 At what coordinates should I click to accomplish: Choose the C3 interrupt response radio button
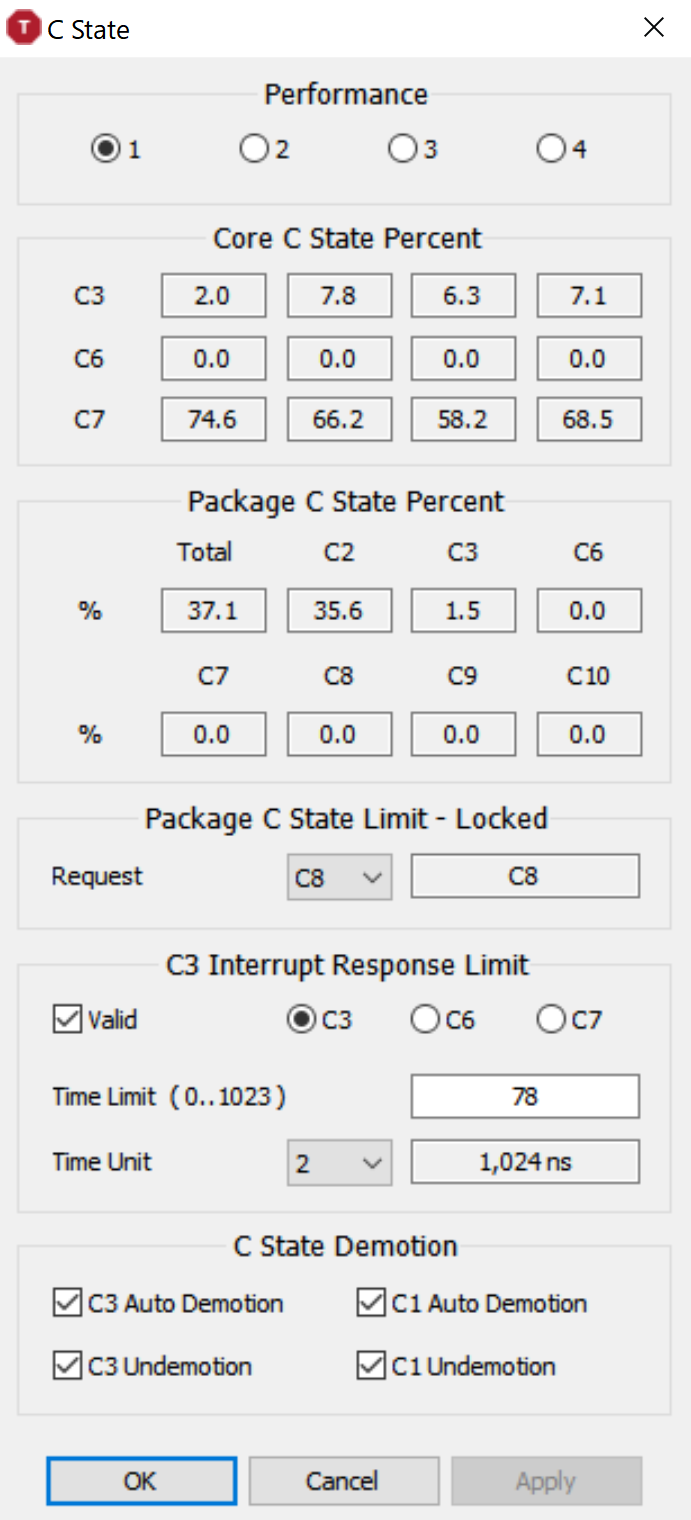click(301, 1020)
